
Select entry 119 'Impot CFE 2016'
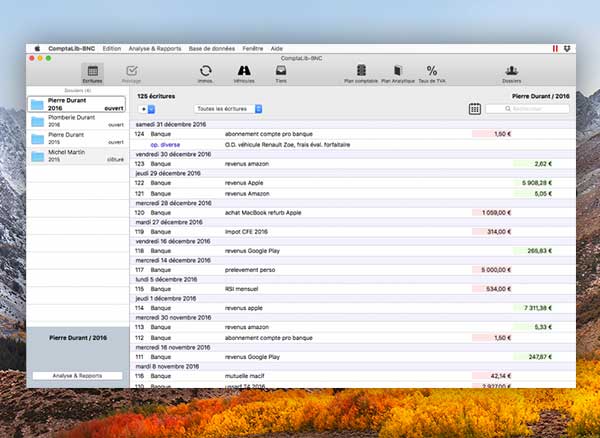coord(353,232)
